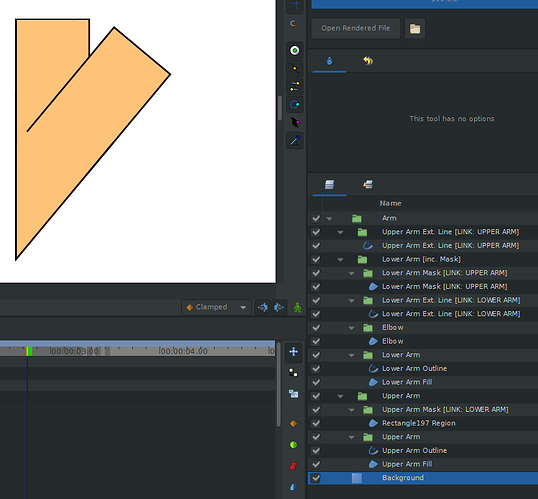This screenshot has width=538, height=499.
Task: Toggle vertex handles with the orange dot icon
Action: coord(294,69)
